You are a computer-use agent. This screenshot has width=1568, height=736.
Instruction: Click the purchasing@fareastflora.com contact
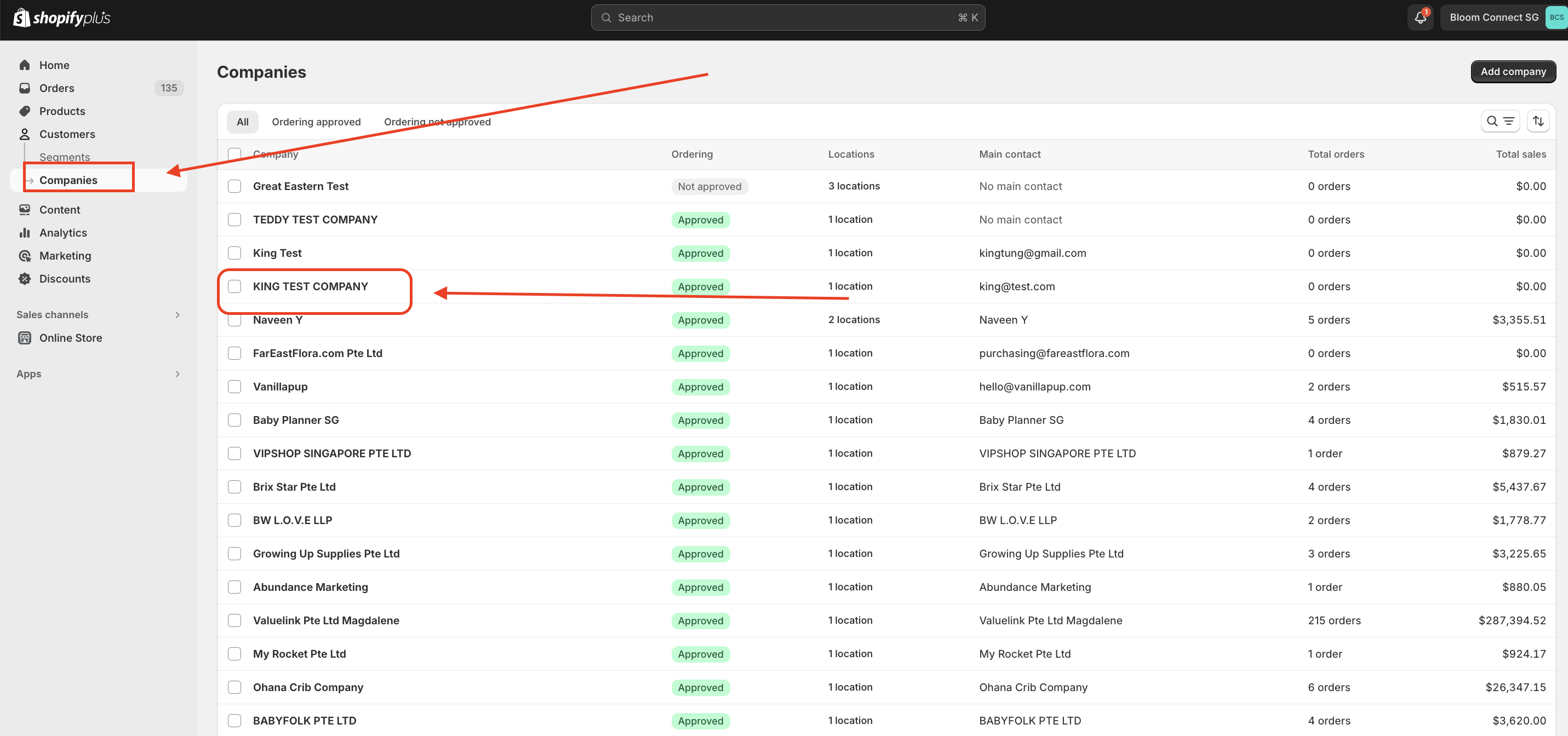[1054, 353]
